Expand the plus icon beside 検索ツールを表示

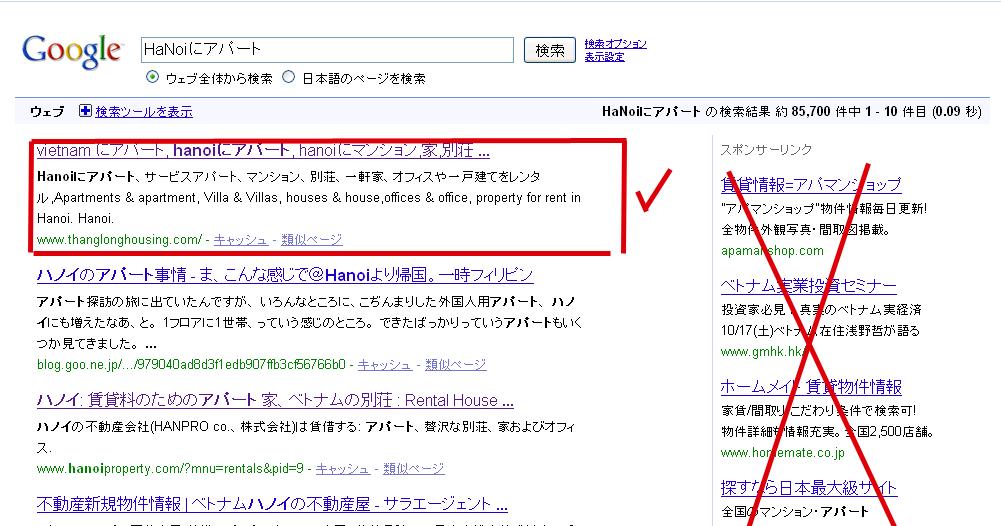click(85, 111)
